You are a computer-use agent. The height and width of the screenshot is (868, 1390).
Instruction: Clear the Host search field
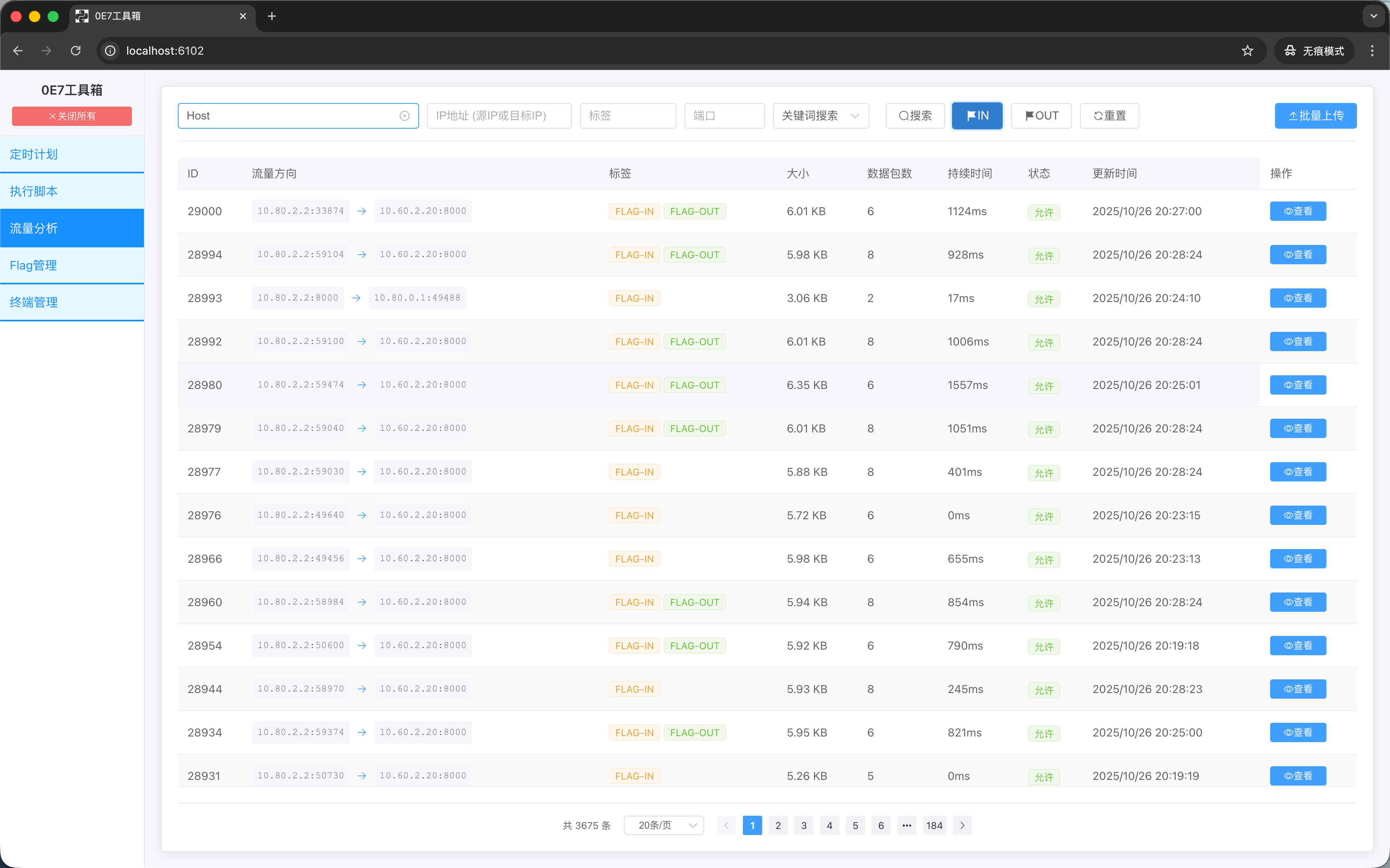(x=405, y=116)
